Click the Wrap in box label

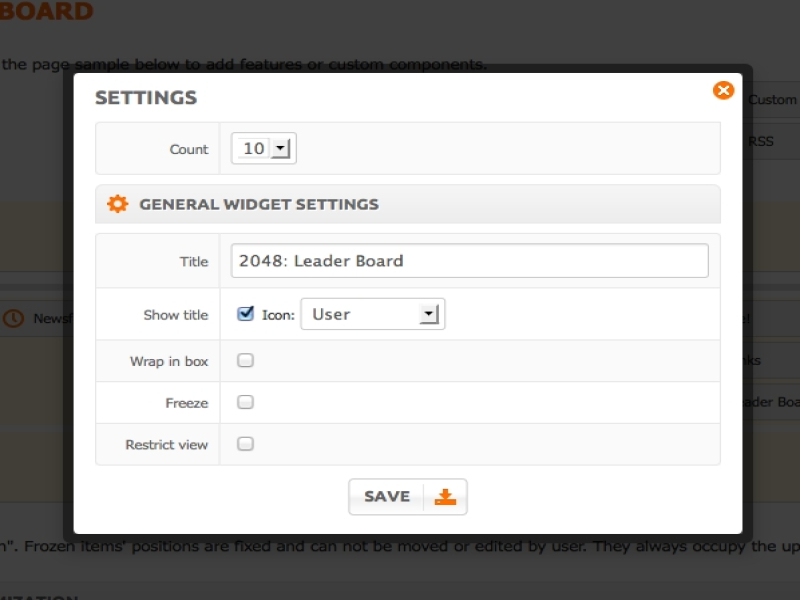[169, 361]
